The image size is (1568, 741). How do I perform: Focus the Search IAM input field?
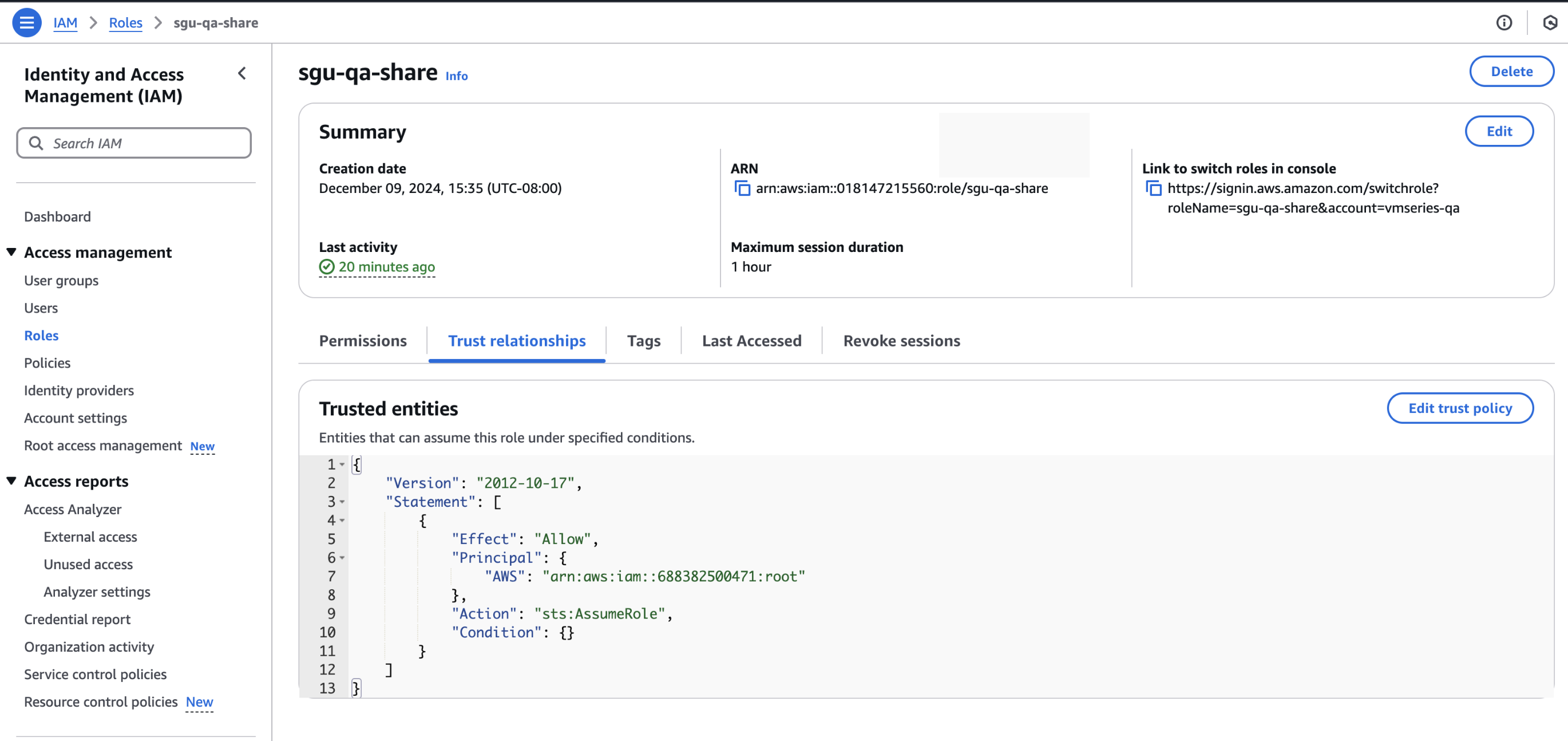(146, 143)
